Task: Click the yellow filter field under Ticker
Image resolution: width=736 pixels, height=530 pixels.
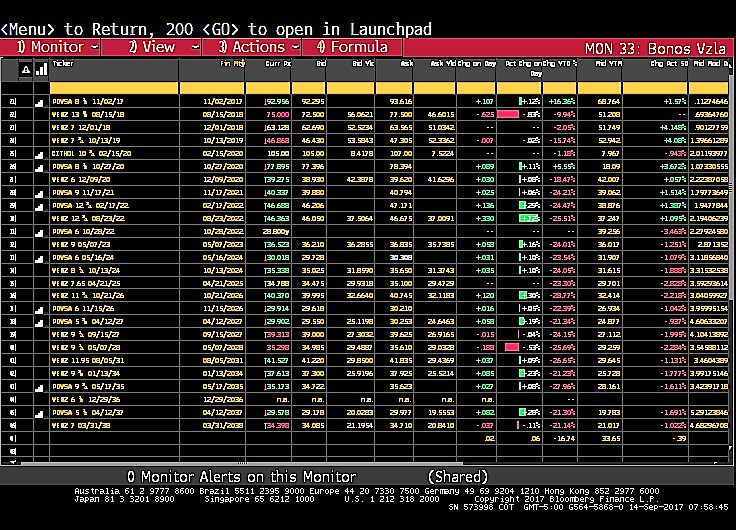Action: tap(114, 88)
